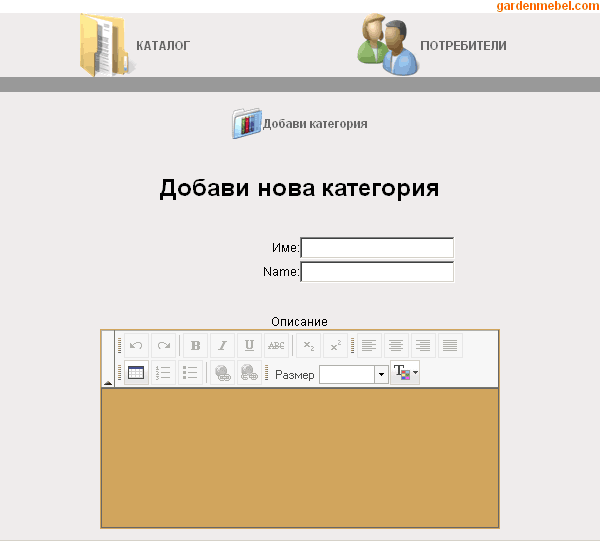Toggle Underline formatting button

pyautogui.click(x=249, y=345)
